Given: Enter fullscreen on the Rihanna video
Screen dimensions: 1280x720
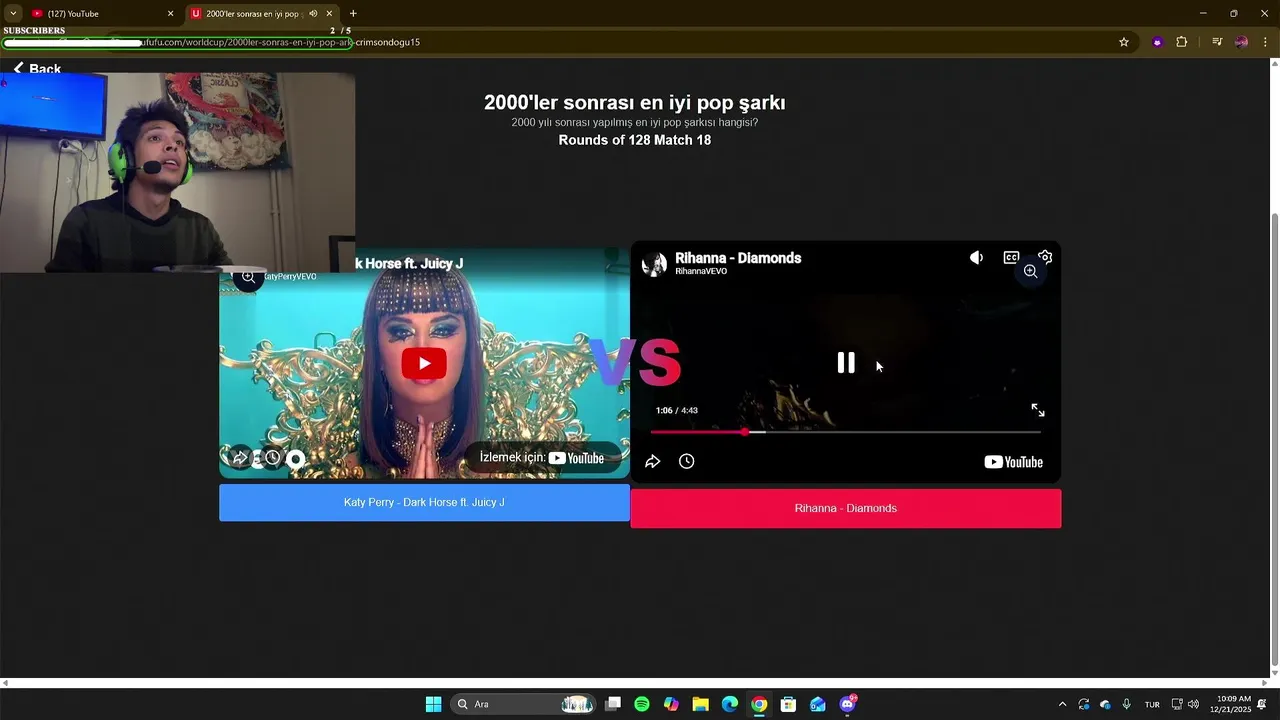Looking at the screenshot, I should [1038, 410].
